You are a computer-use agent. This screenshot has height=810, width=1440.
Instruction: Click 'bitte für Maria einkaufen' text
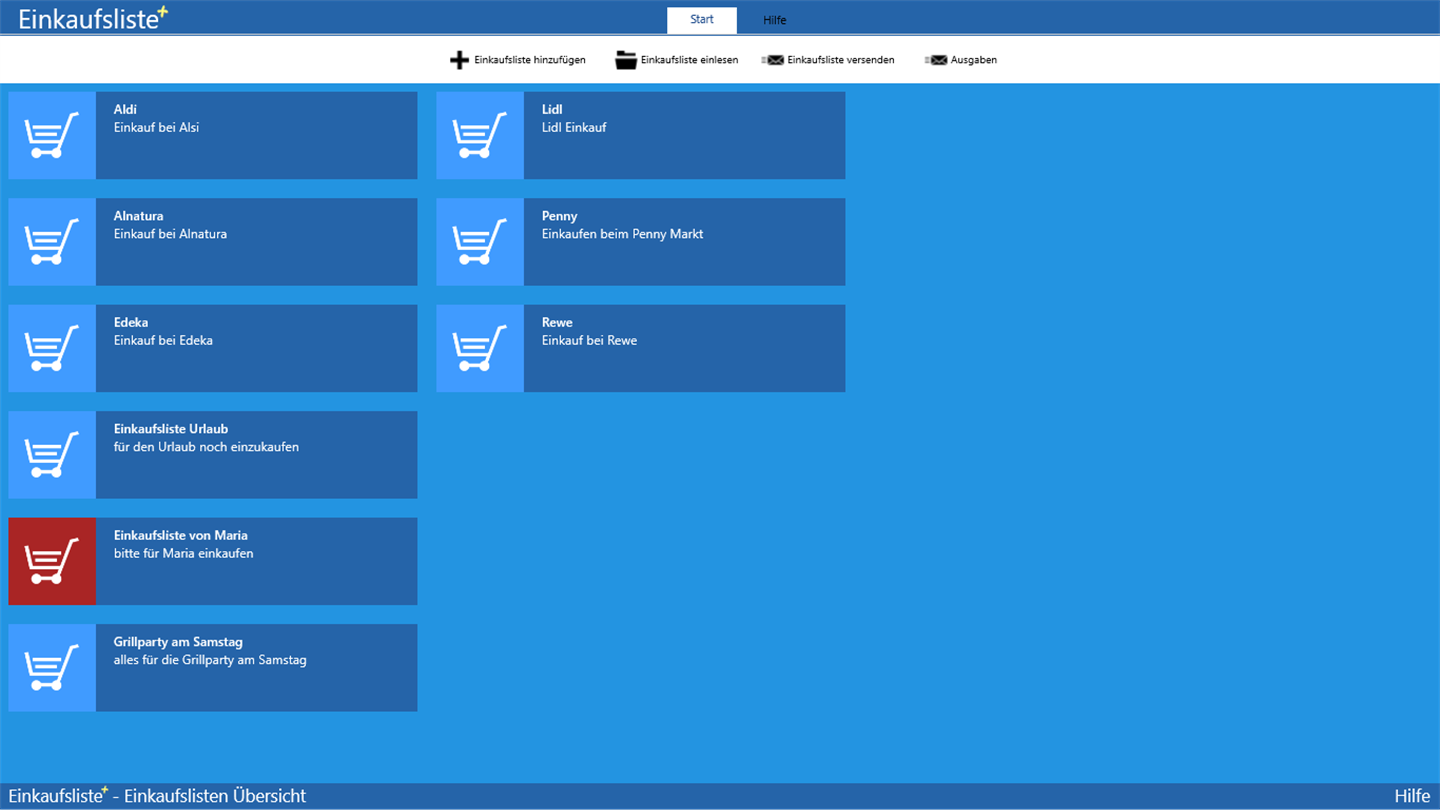click(x=183, y=553)
